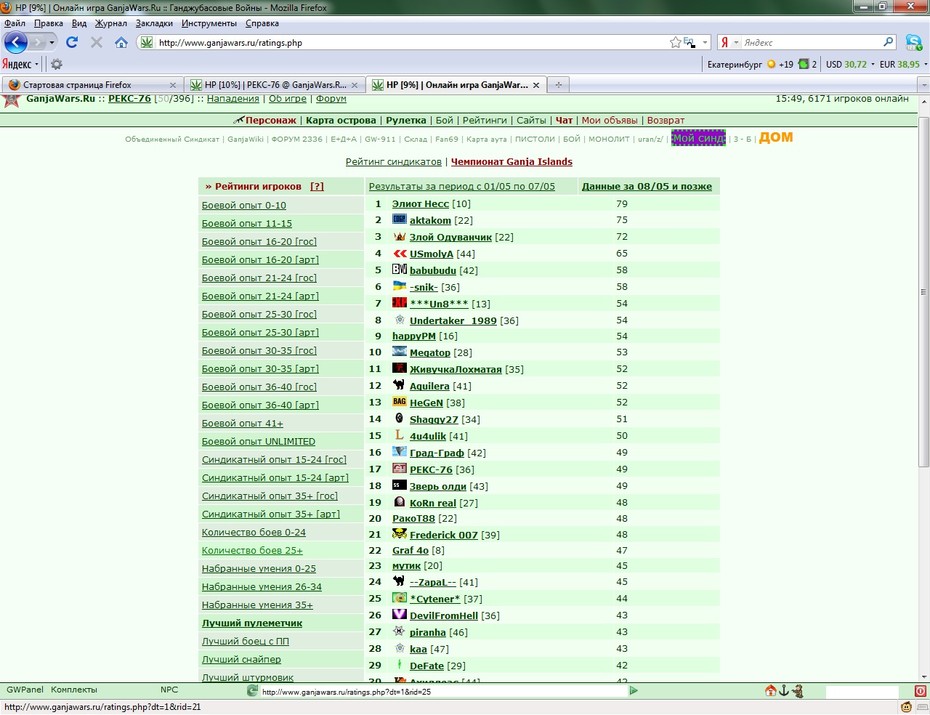Click the Yandex Я search engine icon
The image size is (930, 715).
tap(724, 43)
